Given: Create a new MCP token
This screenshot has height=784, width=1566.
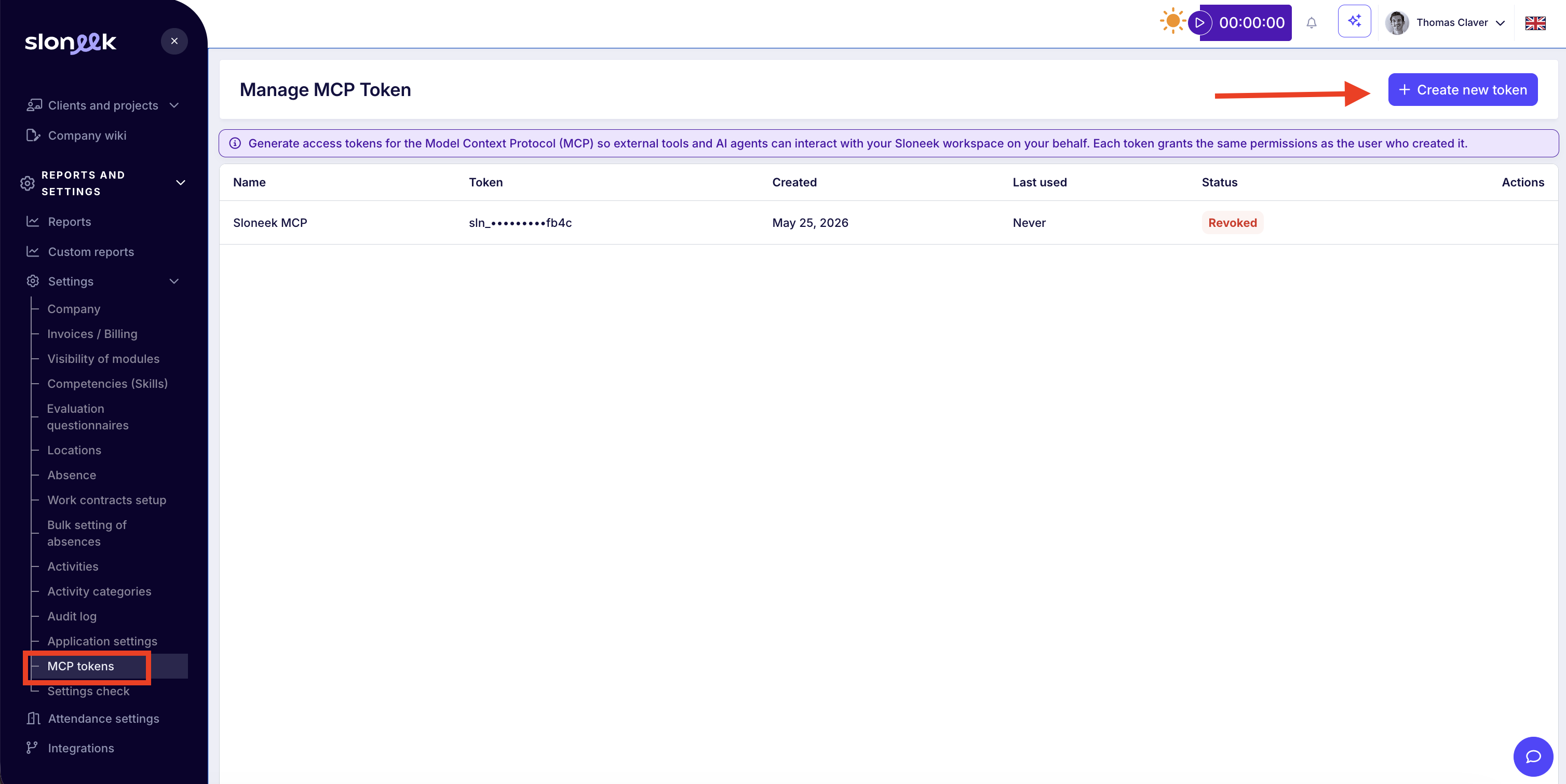Looking at the screenshot, I should pos(1463,89).
